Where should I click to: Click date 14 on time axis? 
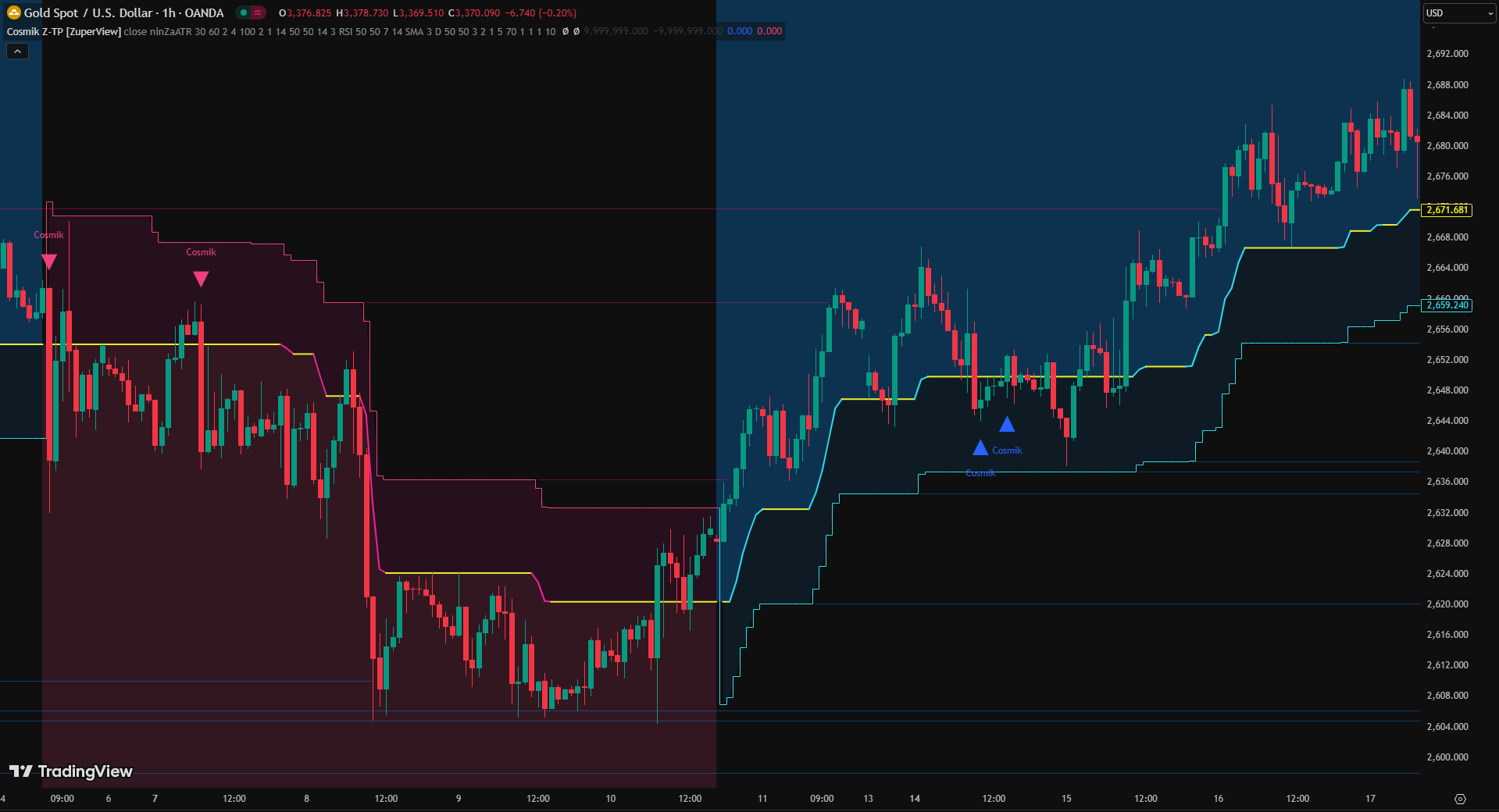[915, 799]
